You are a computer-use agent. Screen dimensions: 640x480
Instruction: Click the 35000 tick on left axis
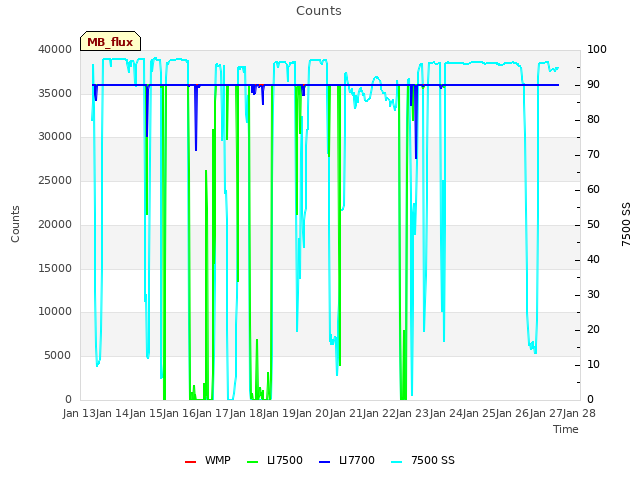(55, 93)
